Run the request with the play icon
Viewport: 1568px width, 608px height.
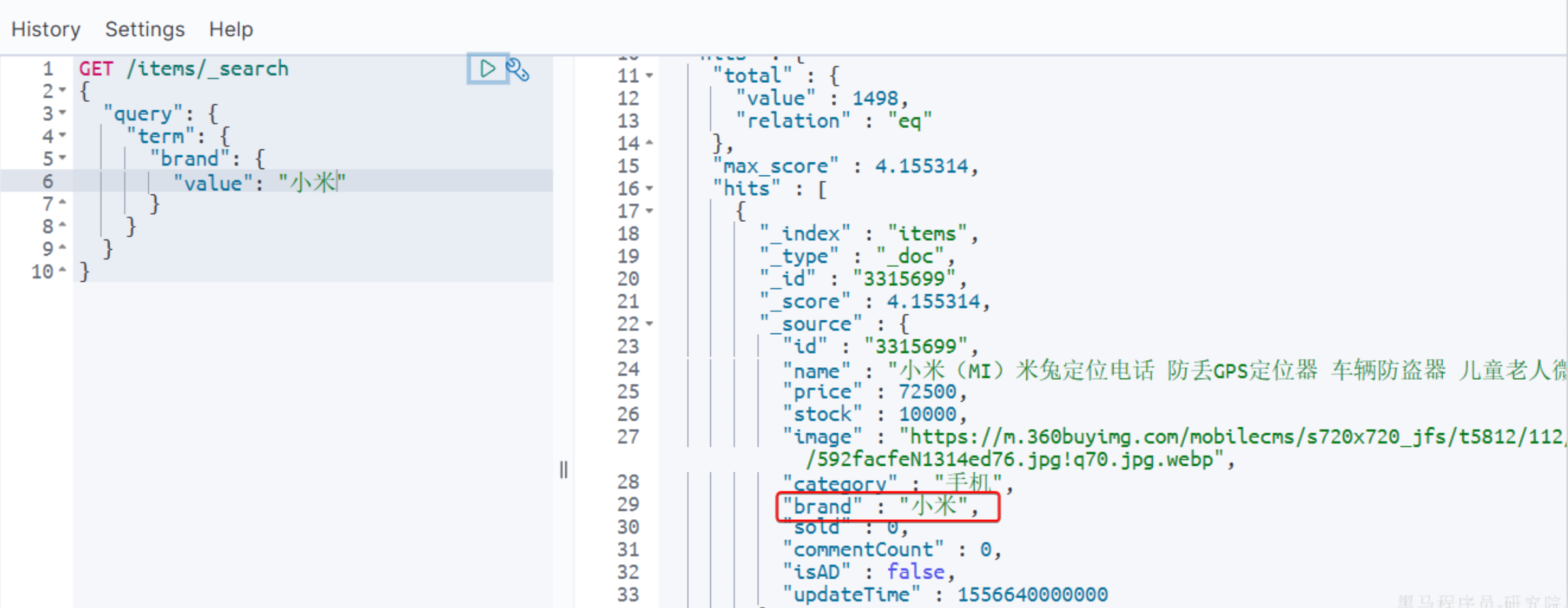(x=487, y=68)
